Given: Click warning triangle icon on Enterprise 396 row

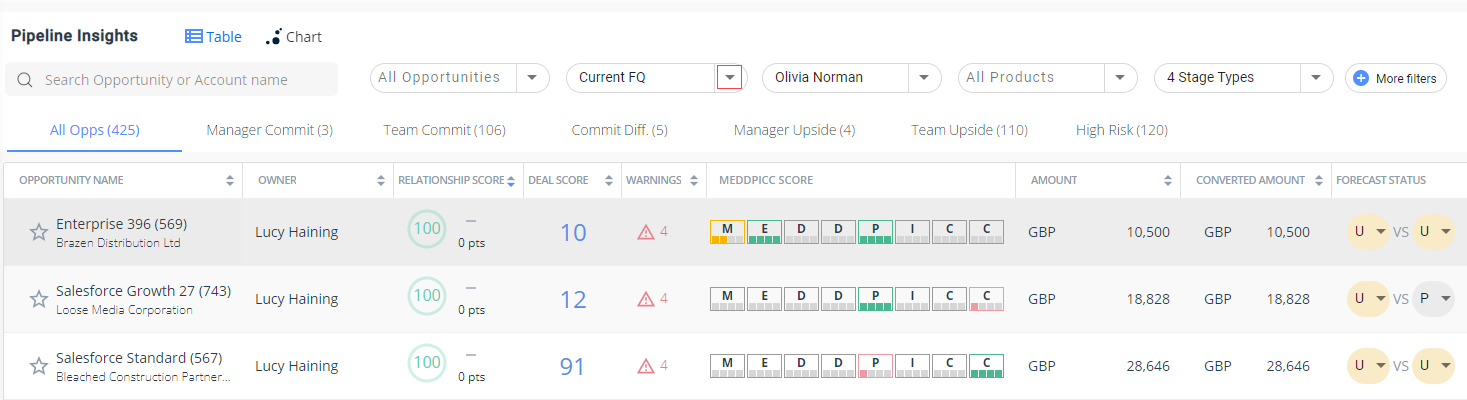Looking at the screenshot, I should coord(646,233).
